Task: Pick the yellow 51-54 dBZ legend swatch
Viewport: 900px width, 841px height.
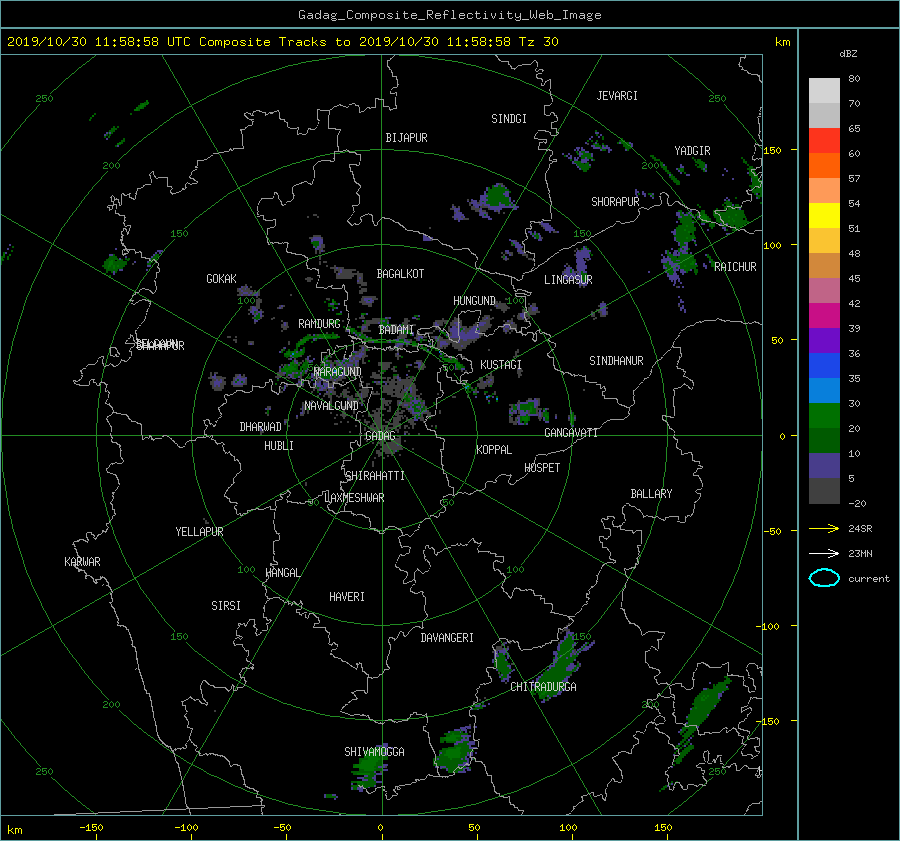Action: (x=824, y=216)
